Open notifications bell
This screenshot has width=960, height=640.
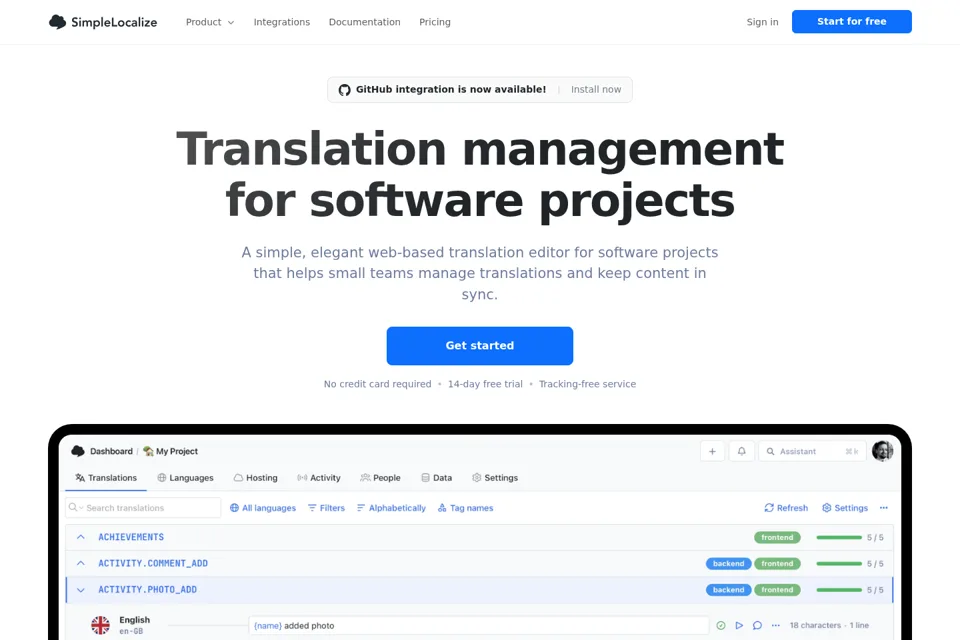[741, 451]
